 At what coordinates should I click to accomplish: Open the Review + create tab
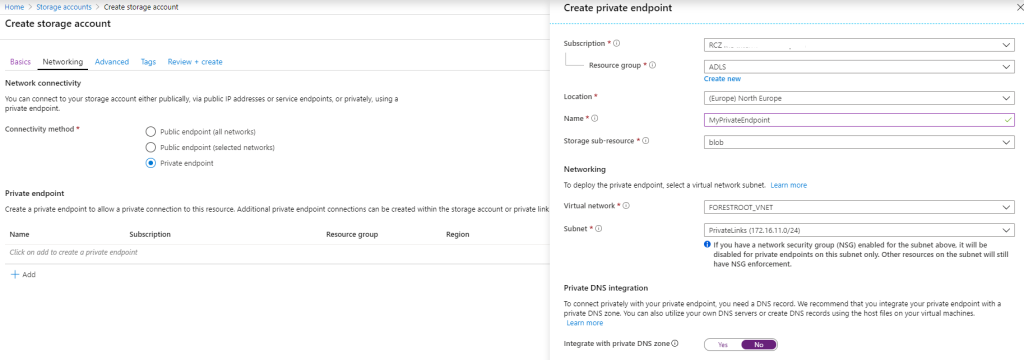point(195,62)
